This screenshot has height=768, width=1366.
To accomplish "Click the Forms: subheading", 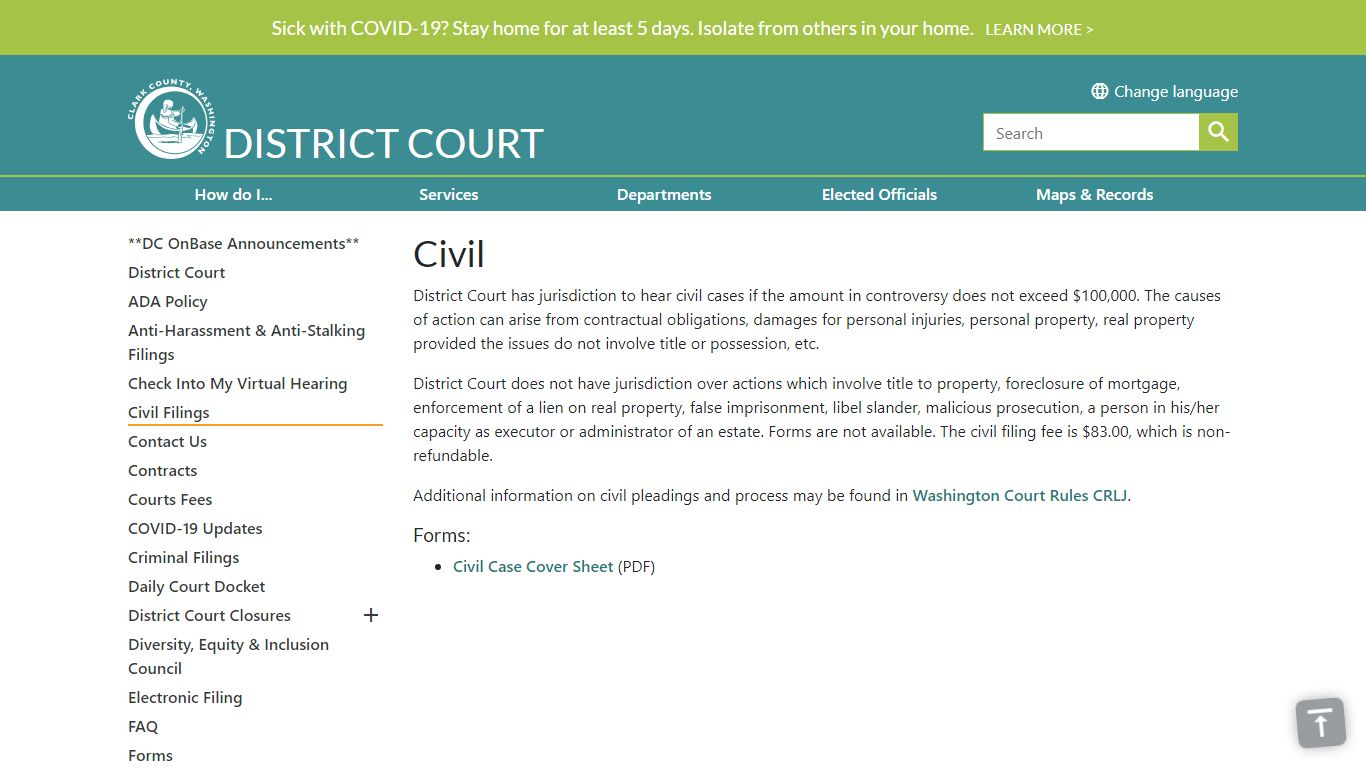I will point(442,536).
